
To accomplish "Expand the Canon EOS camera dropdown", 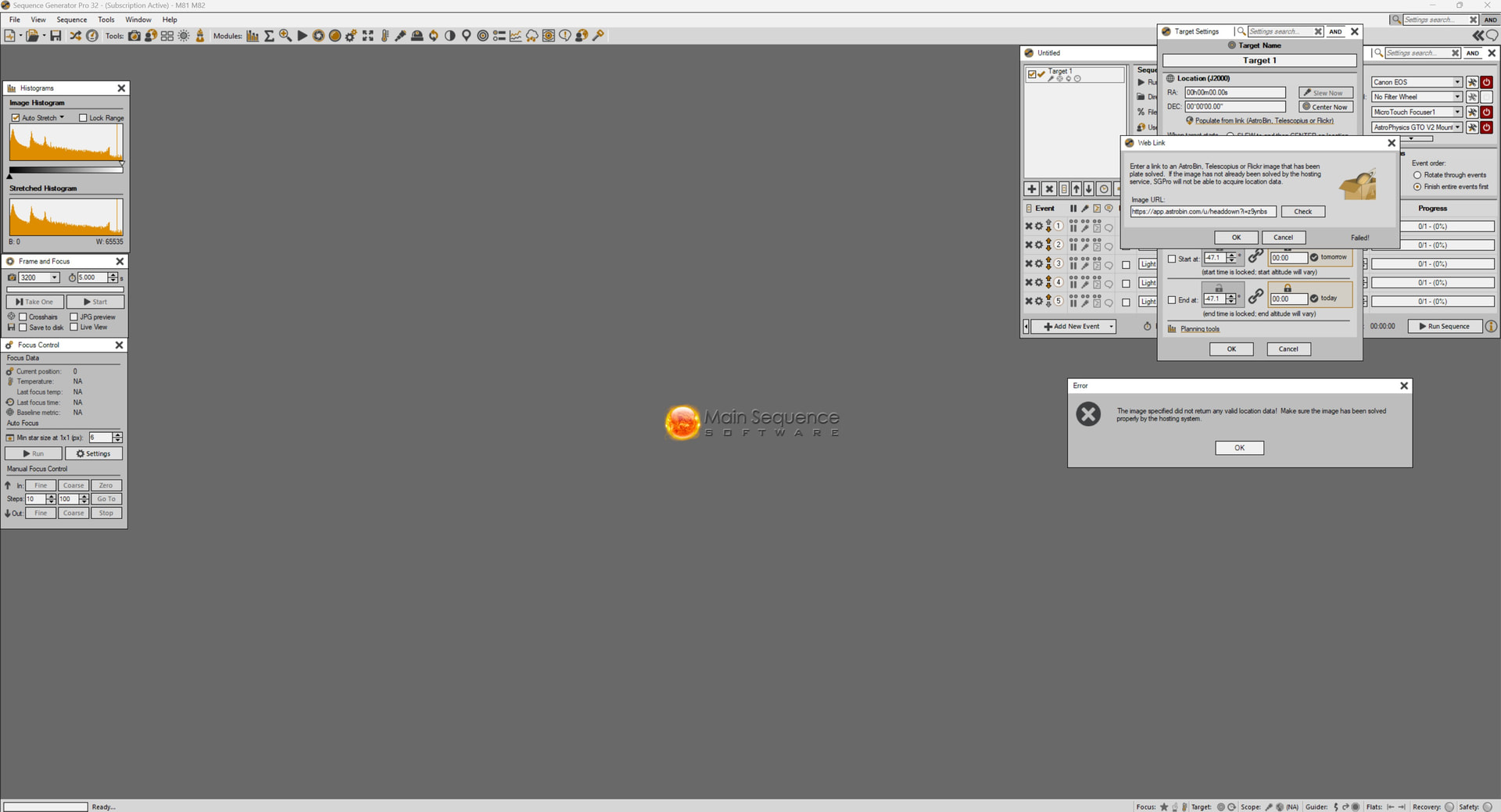I will pyautogui.click(x=1457, y=82).
